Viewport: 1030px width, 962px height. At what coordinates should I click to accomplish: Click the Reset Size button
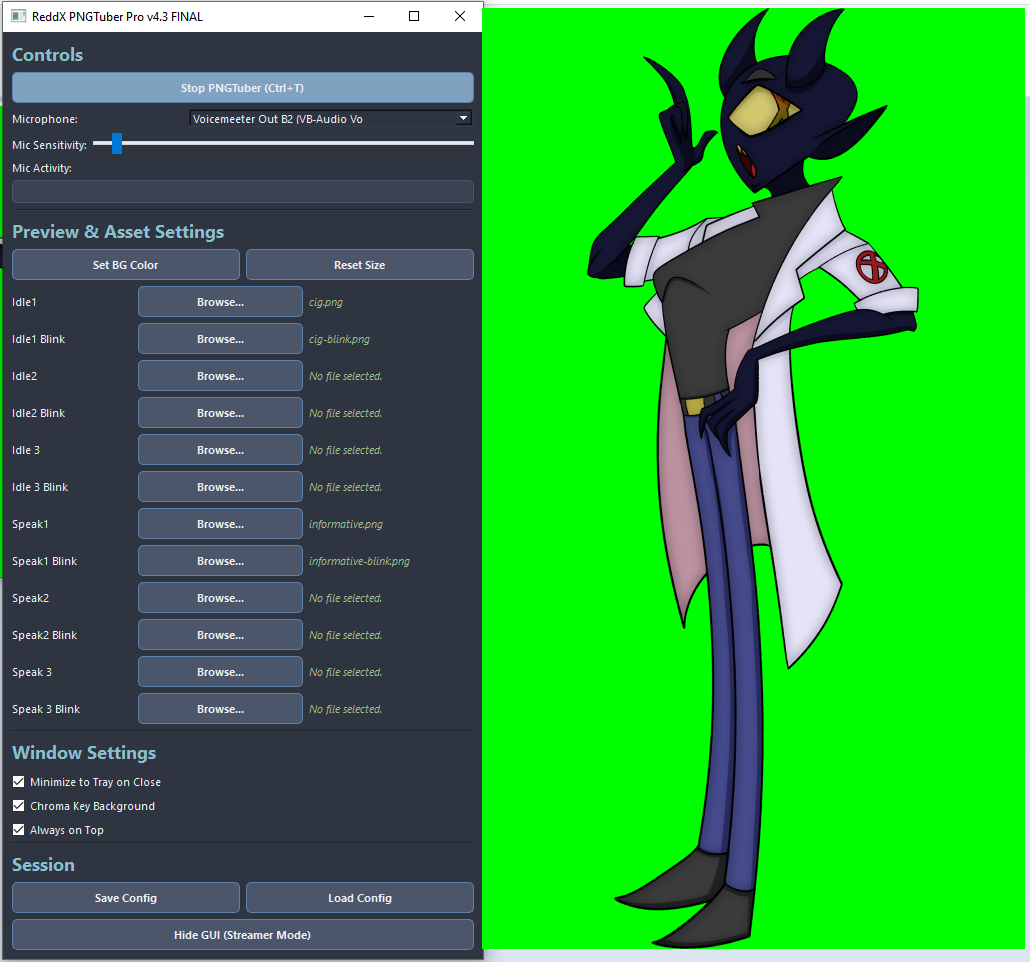click(x=359, y=265)
